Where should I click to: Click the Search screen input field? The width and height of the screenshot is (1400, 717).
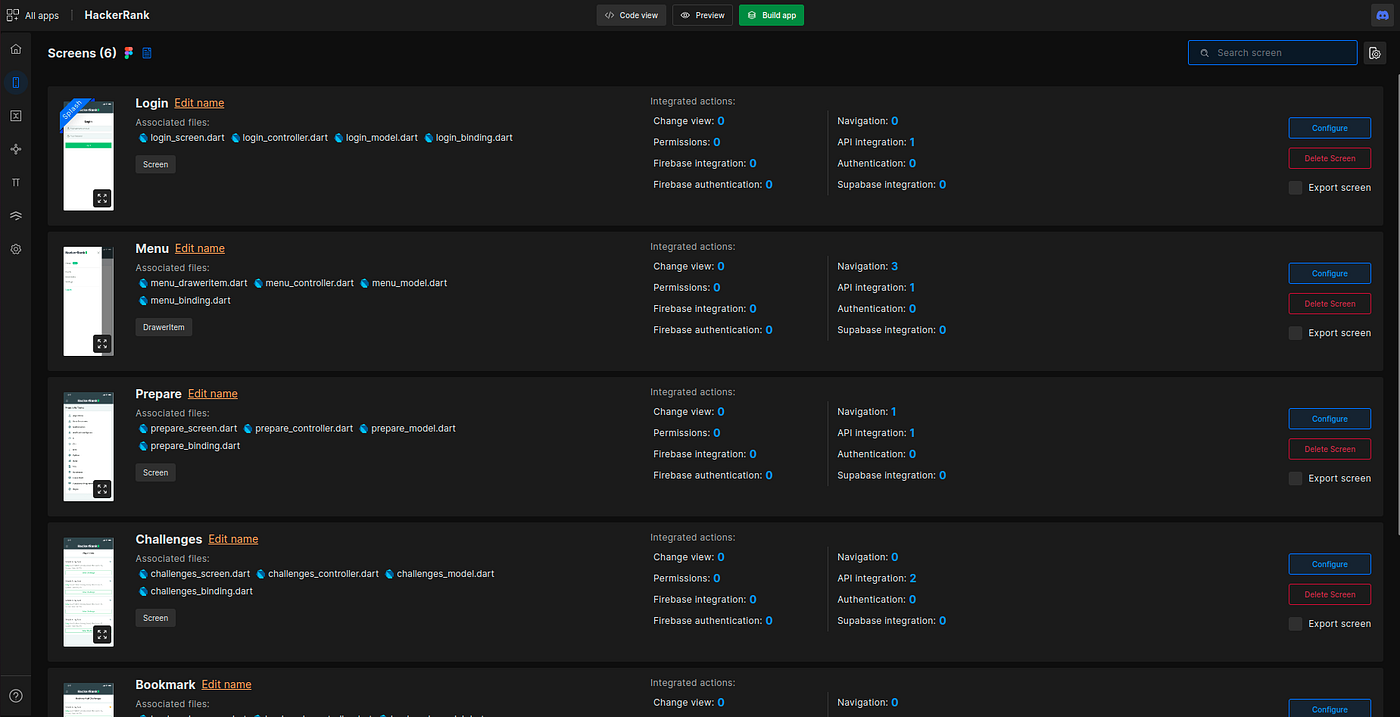1272,52
